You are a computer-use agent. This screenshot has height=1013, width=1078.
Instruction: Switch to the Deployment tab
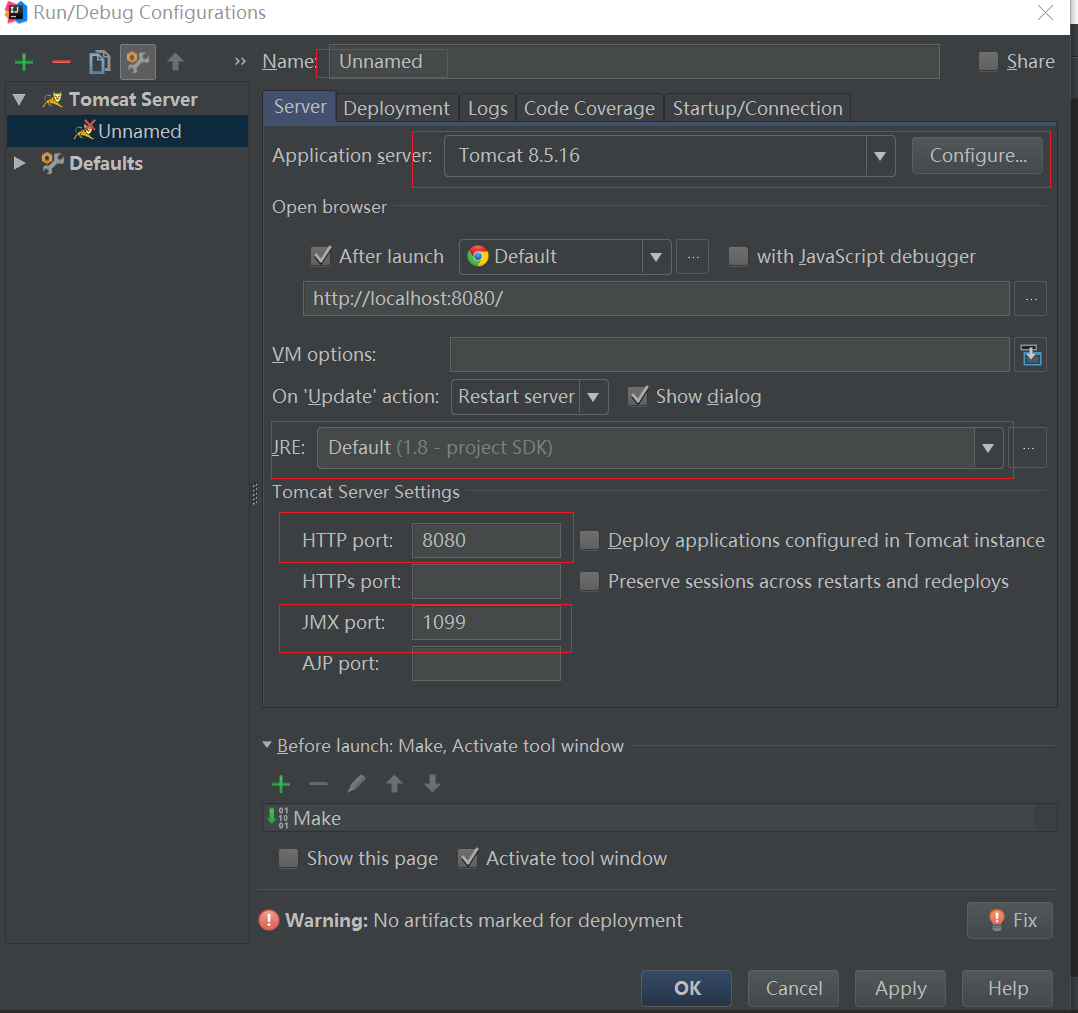click(x=397, y=109)
